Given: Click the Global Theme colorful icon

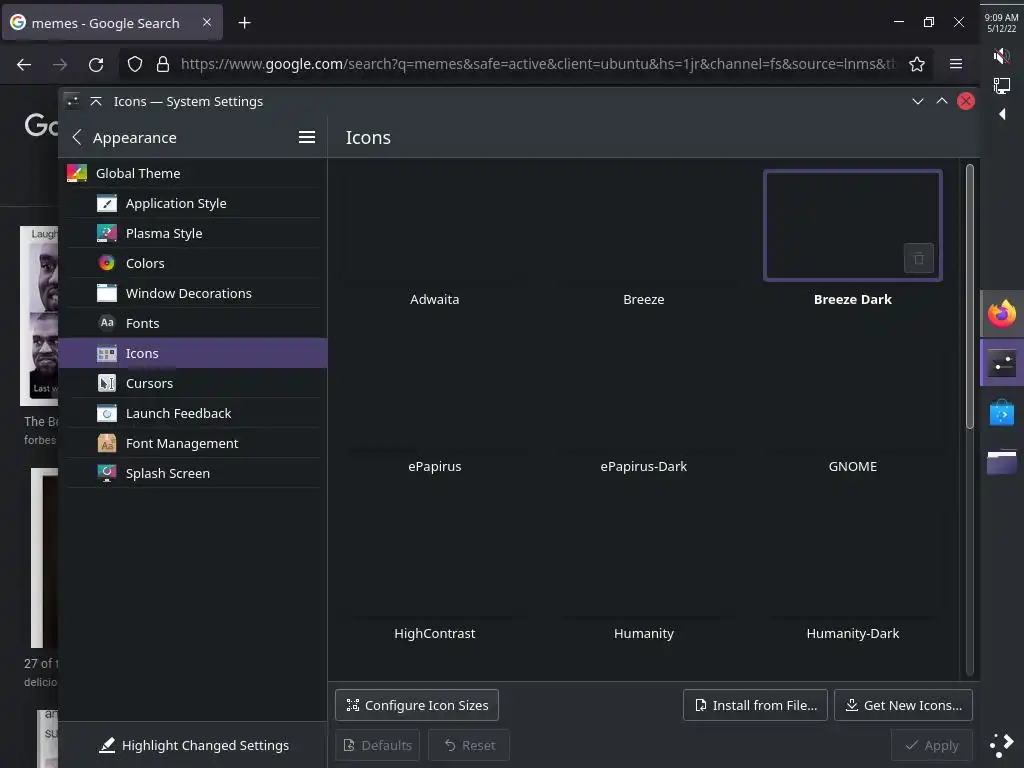Looking at the screenshot, I should (x=77, y=173).
